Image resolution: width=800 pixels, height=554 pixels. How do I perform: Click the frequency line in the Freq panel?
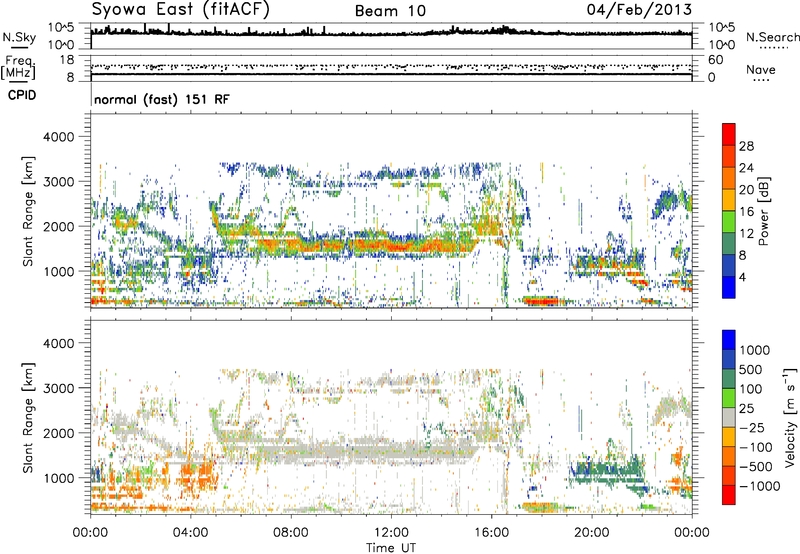click(x=391, y=74)
